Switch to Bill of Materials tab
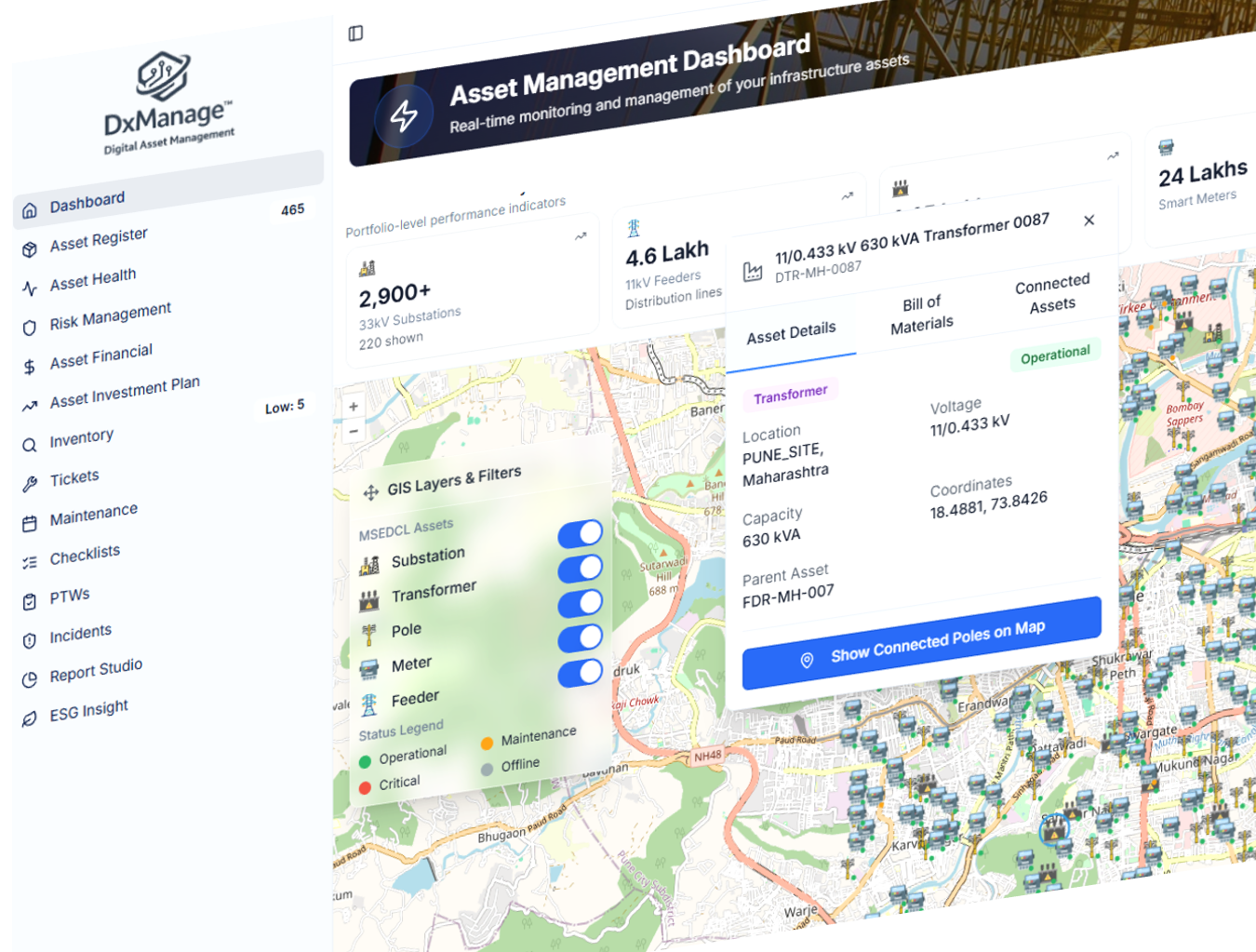1256x952 pixels. 921,314
